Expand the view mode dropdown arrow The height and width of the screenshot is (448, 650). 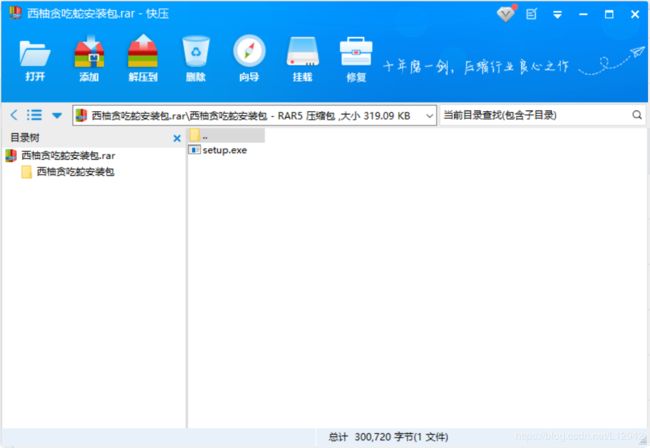57,115
